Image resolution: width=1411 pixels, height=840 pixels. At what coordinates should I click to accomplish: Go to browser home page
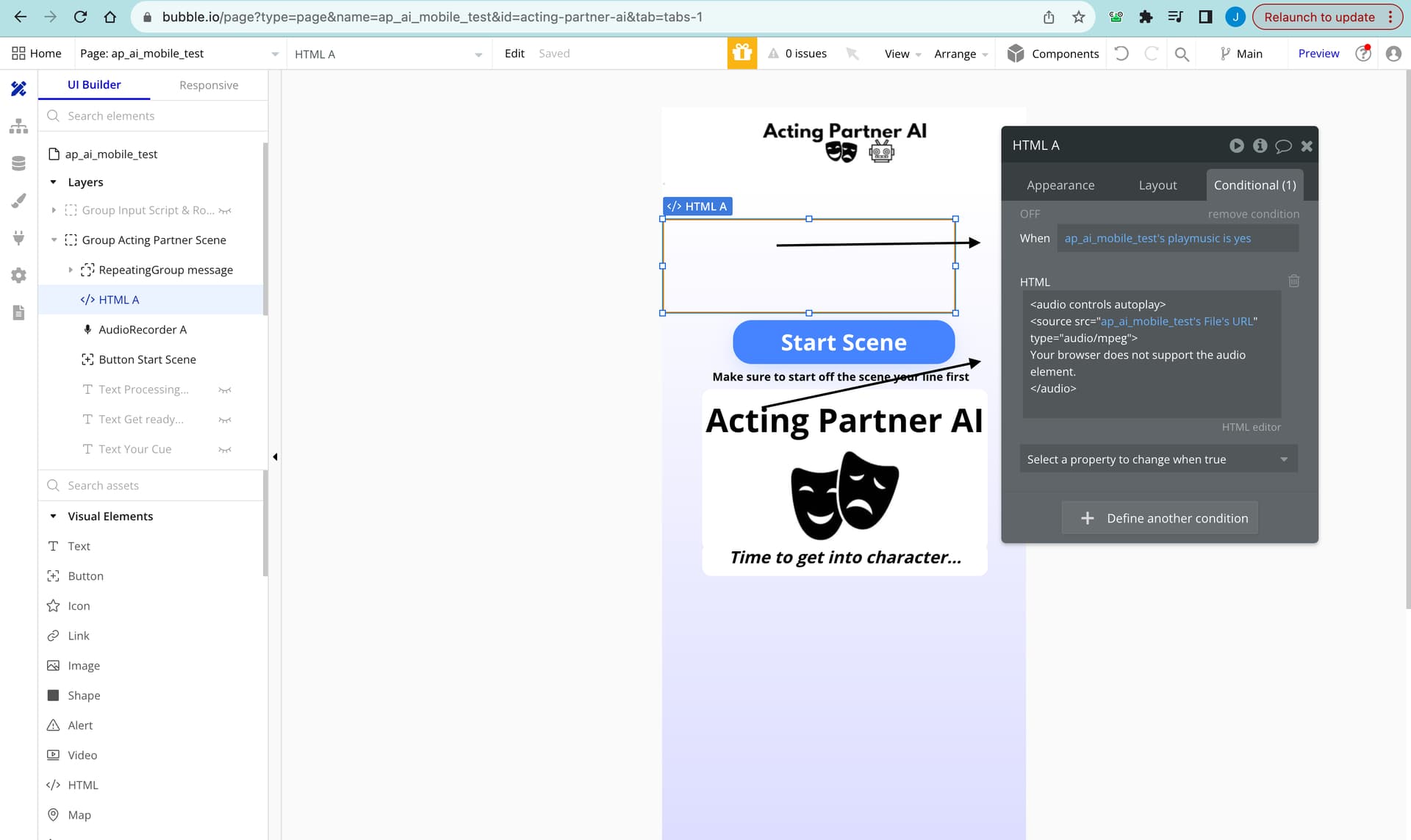click(x=110, y=17)
